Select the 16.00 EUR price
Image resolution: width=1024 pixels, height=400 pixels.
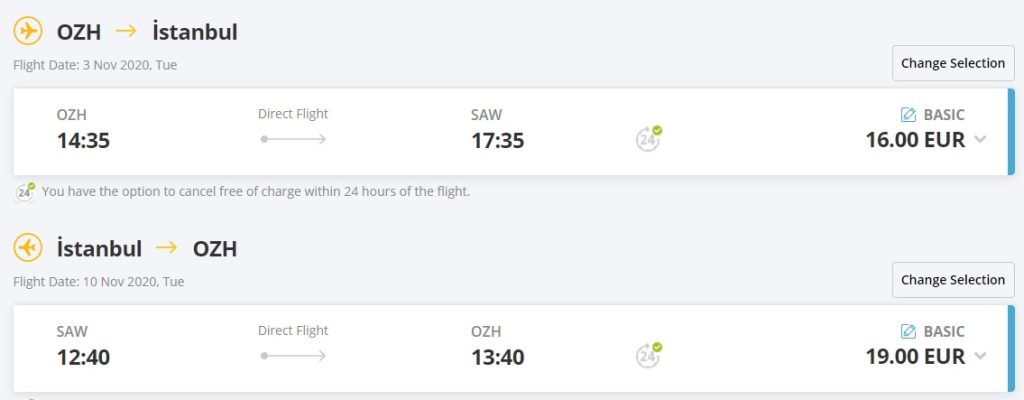coord(915,140)
